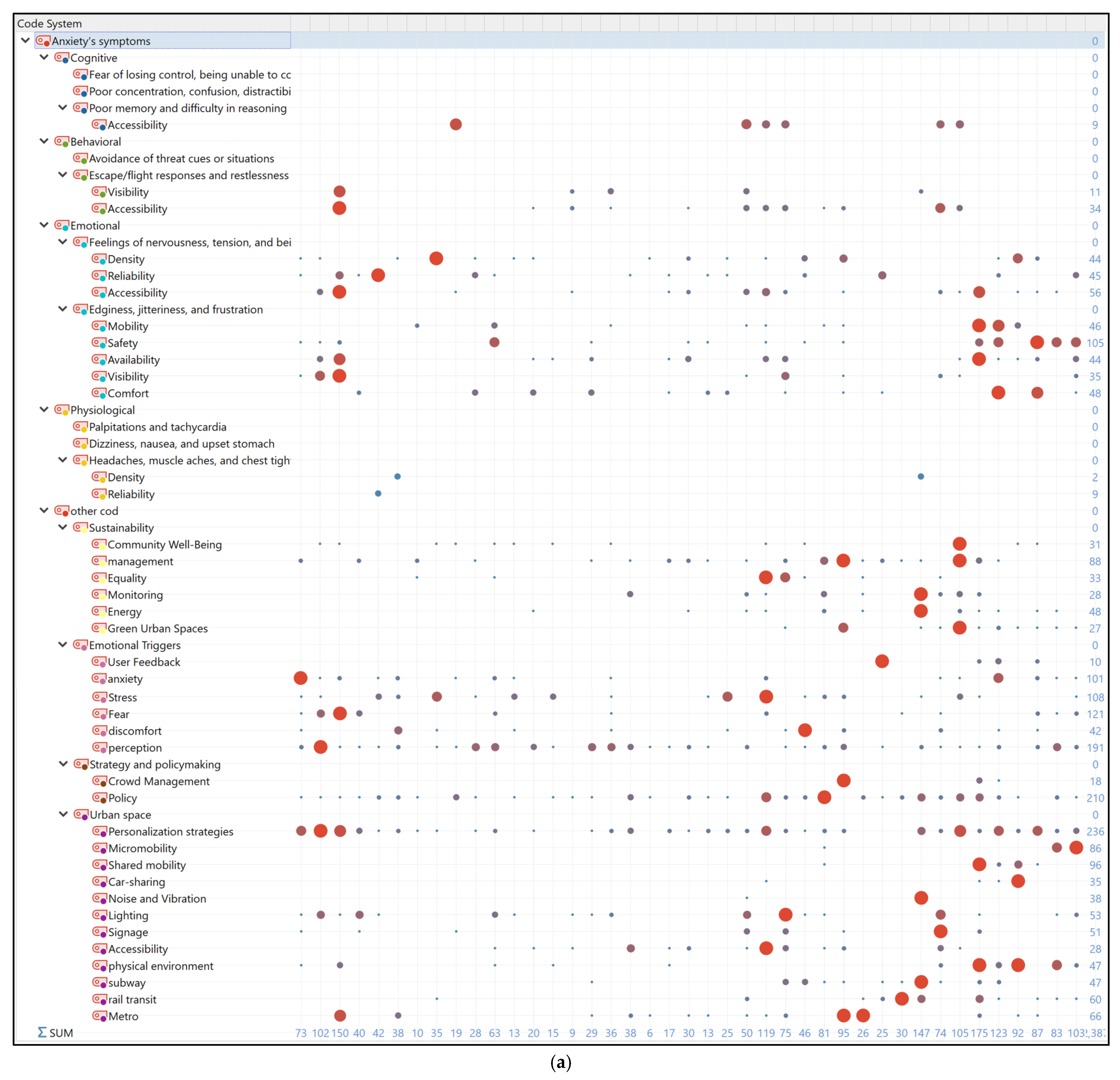Select the Equality code
Image resolution: width=1120 pixels, height=1080 pixels.
coord(127,578)
